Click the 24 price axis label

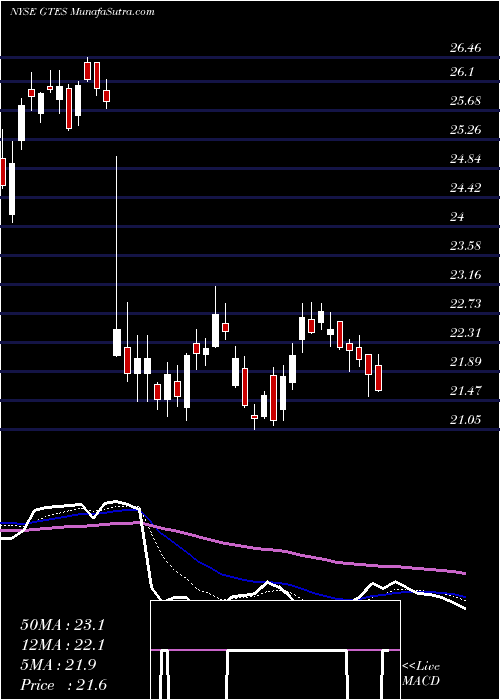pos(458,217)
